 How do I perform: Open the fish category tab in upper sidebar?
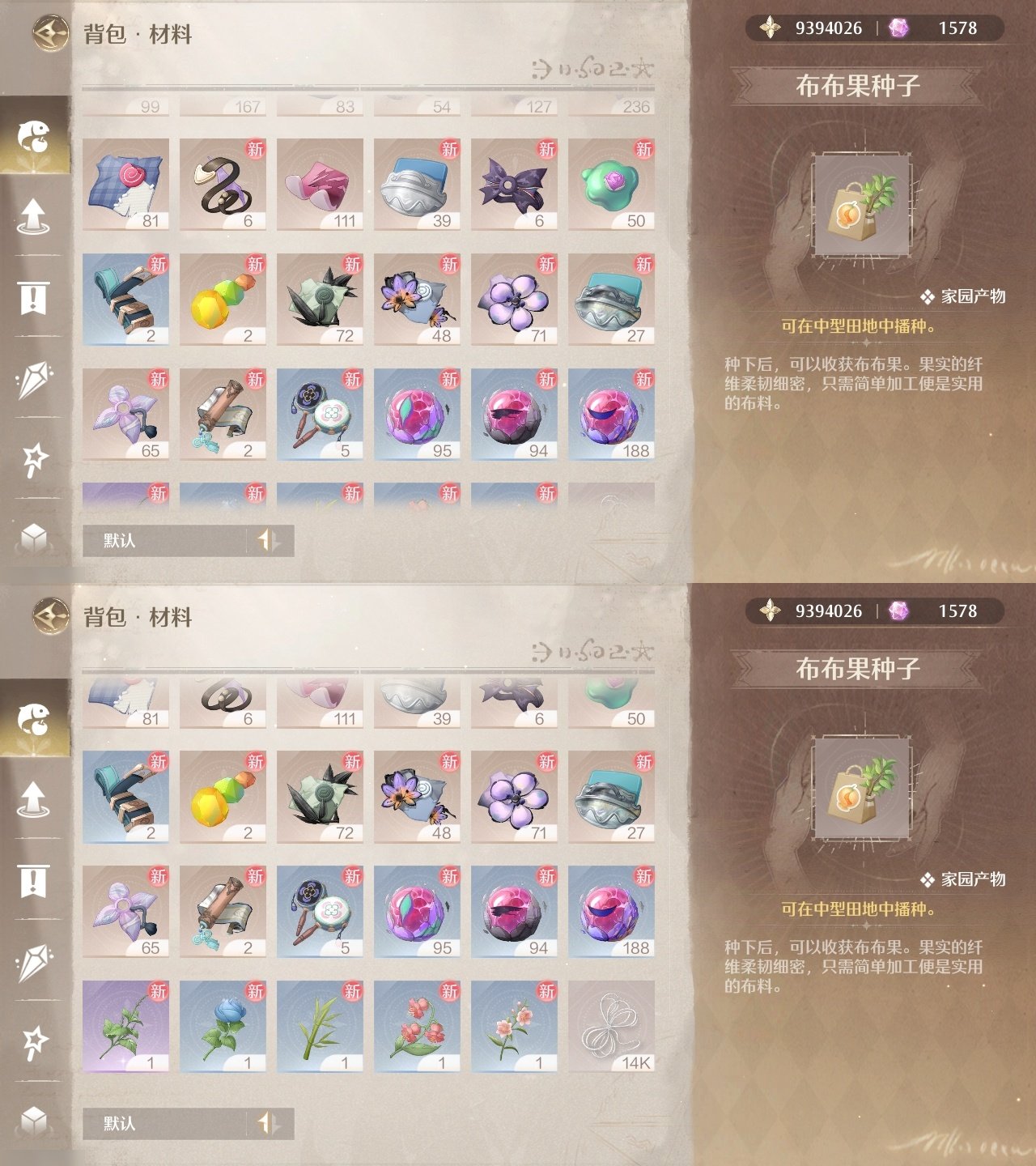(34, 136)
